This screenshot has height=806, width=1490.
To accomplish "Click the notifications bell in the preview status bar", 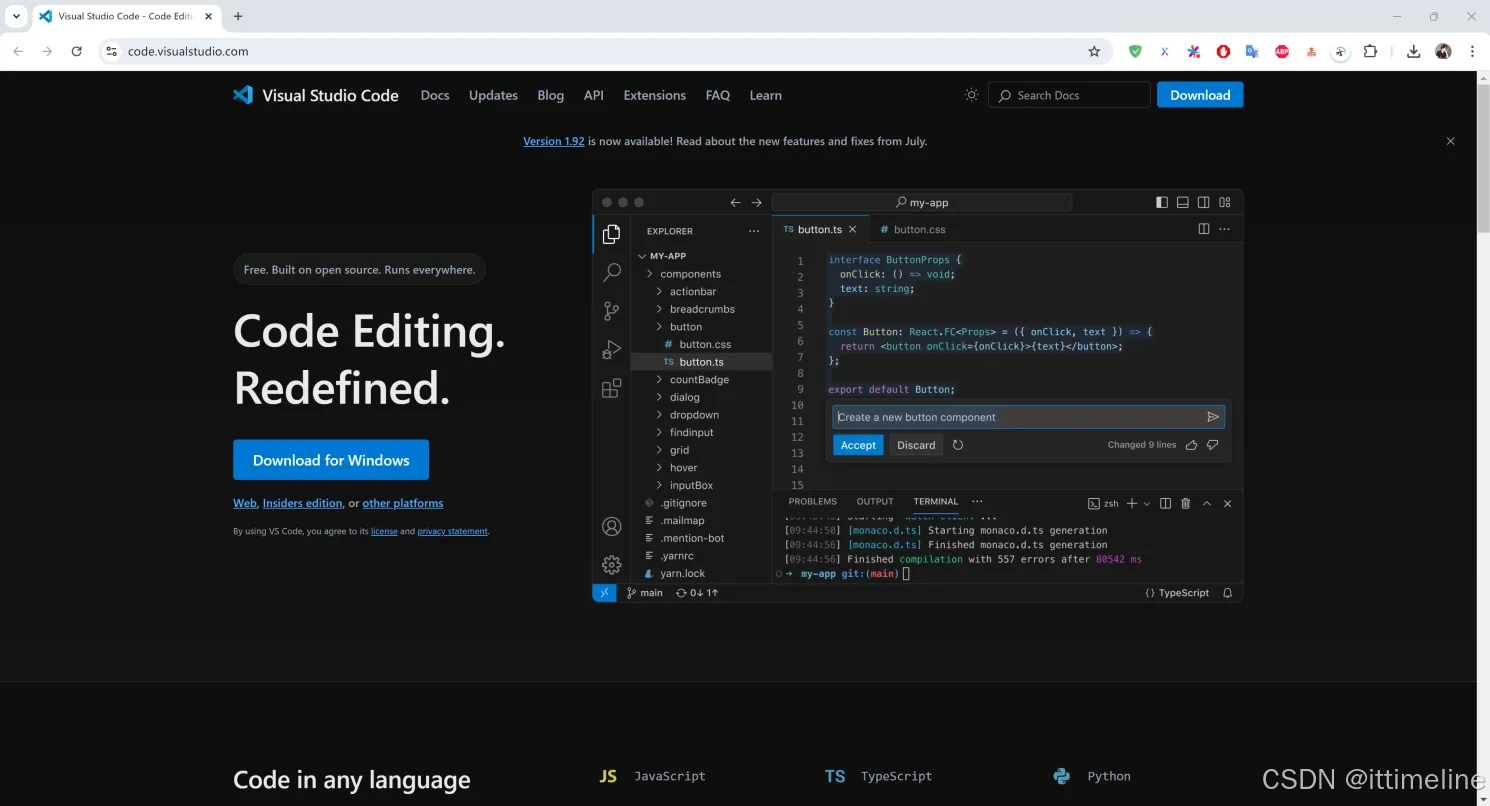I will coord(1227,593).
